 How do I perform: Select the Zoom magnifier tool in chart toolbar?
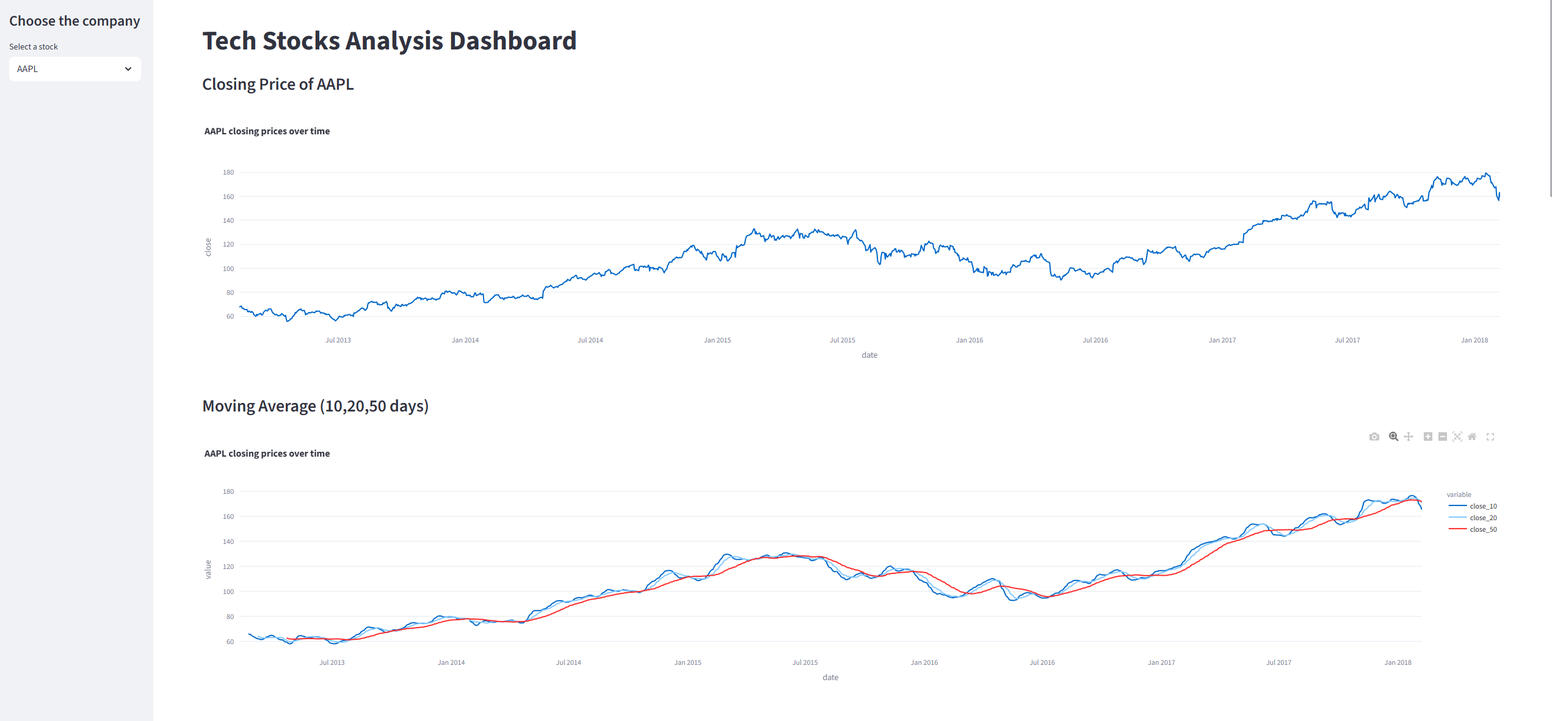(1393, 437)
